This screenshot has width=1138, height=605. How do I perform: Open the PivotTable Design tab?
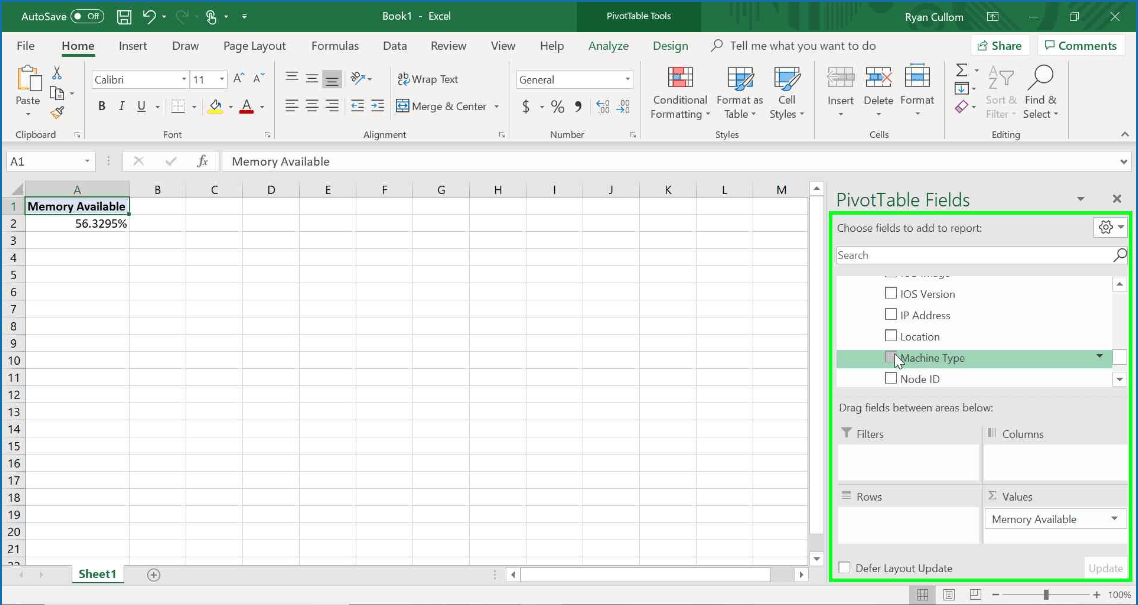tap(670, 46)
